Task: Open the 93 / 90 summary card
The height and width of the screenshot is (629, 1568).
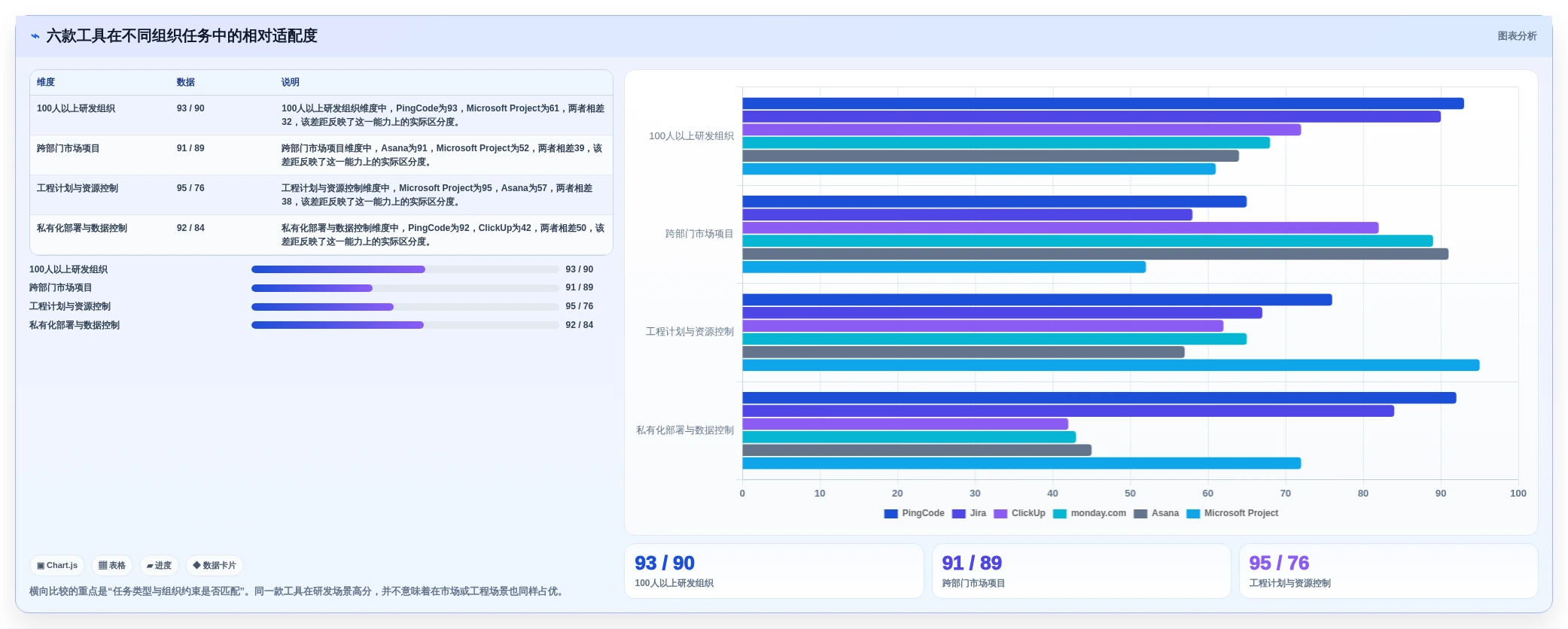Action: 774,571
